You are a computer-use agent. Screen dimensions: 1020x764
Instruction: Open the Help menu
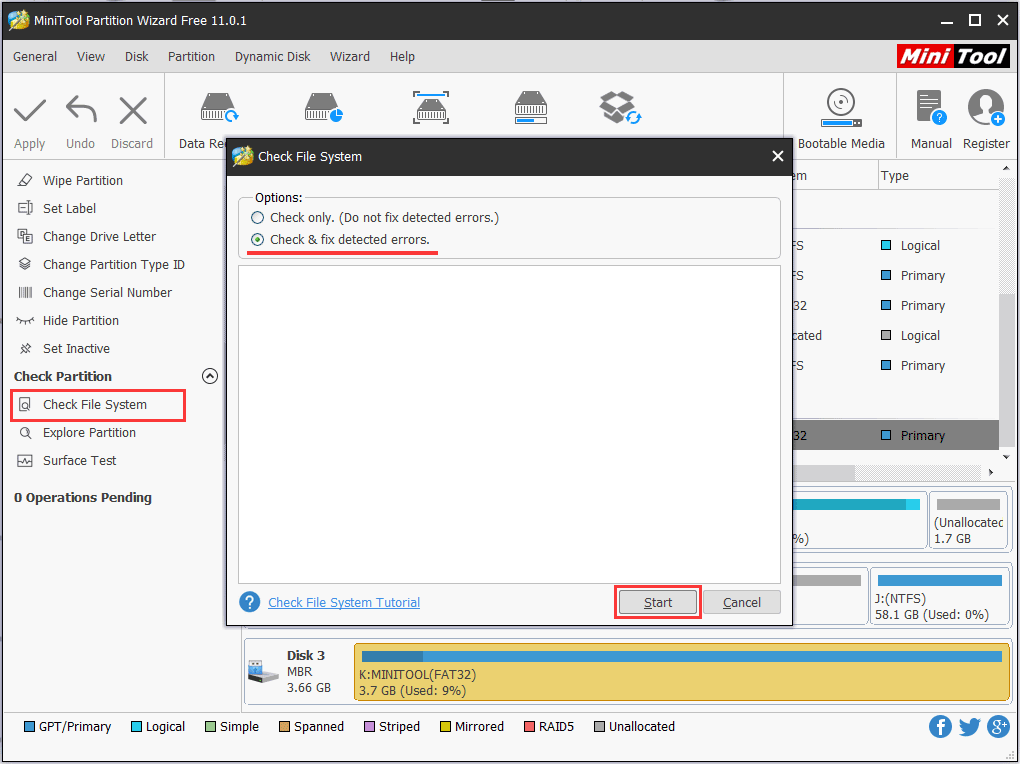coord(402,57)
